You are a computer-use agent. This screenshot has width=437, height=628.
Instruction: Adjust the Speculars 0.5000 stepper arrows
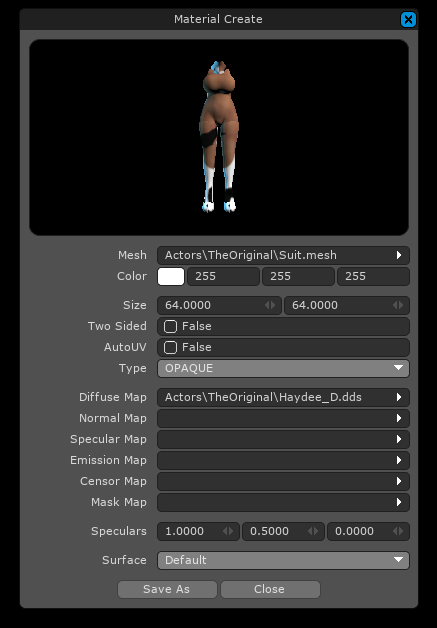click(x=313, y=531)
